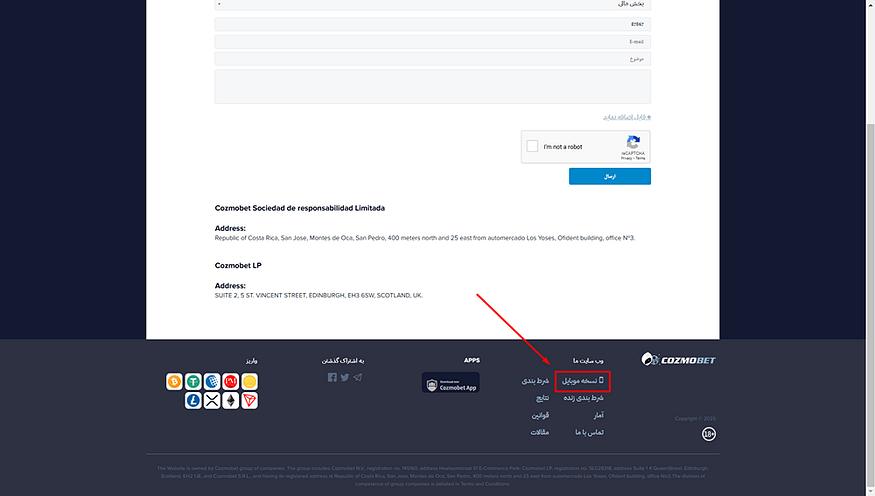Click the add attachment link above the captcha

point(627,117)
